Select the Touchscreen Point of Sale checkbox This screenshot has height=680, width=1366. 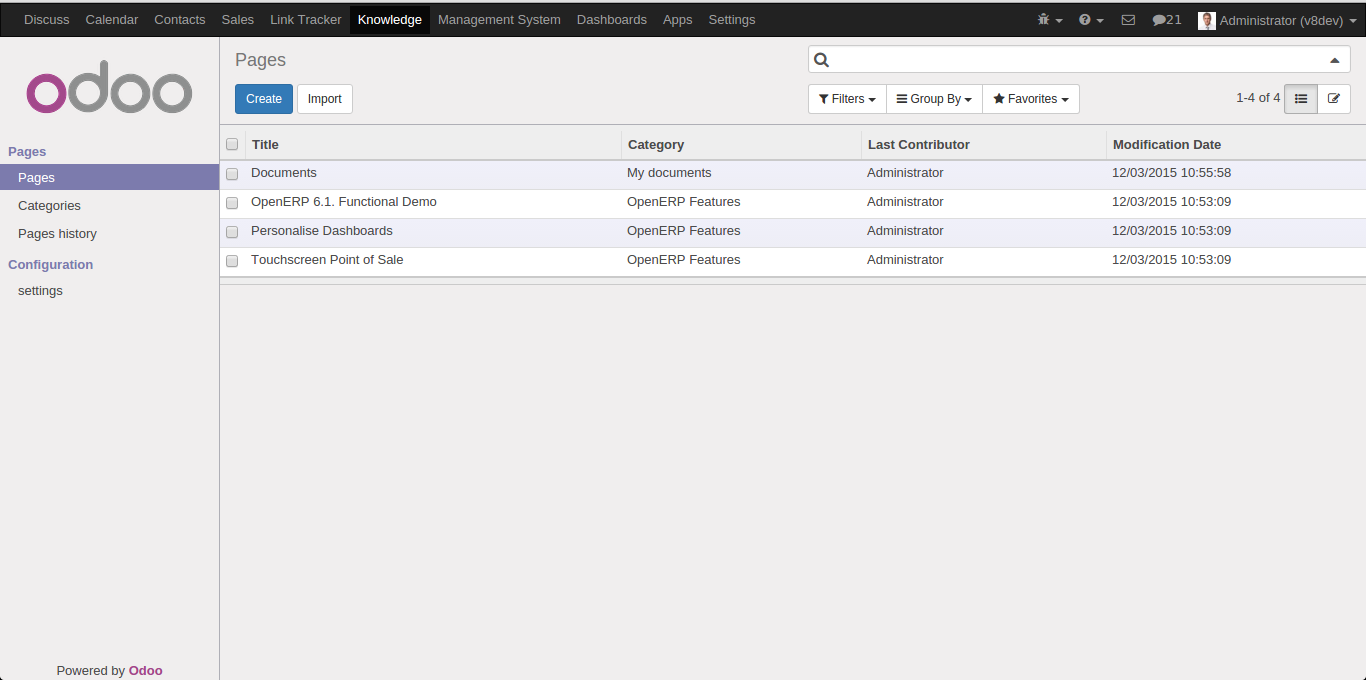(232, 261)
